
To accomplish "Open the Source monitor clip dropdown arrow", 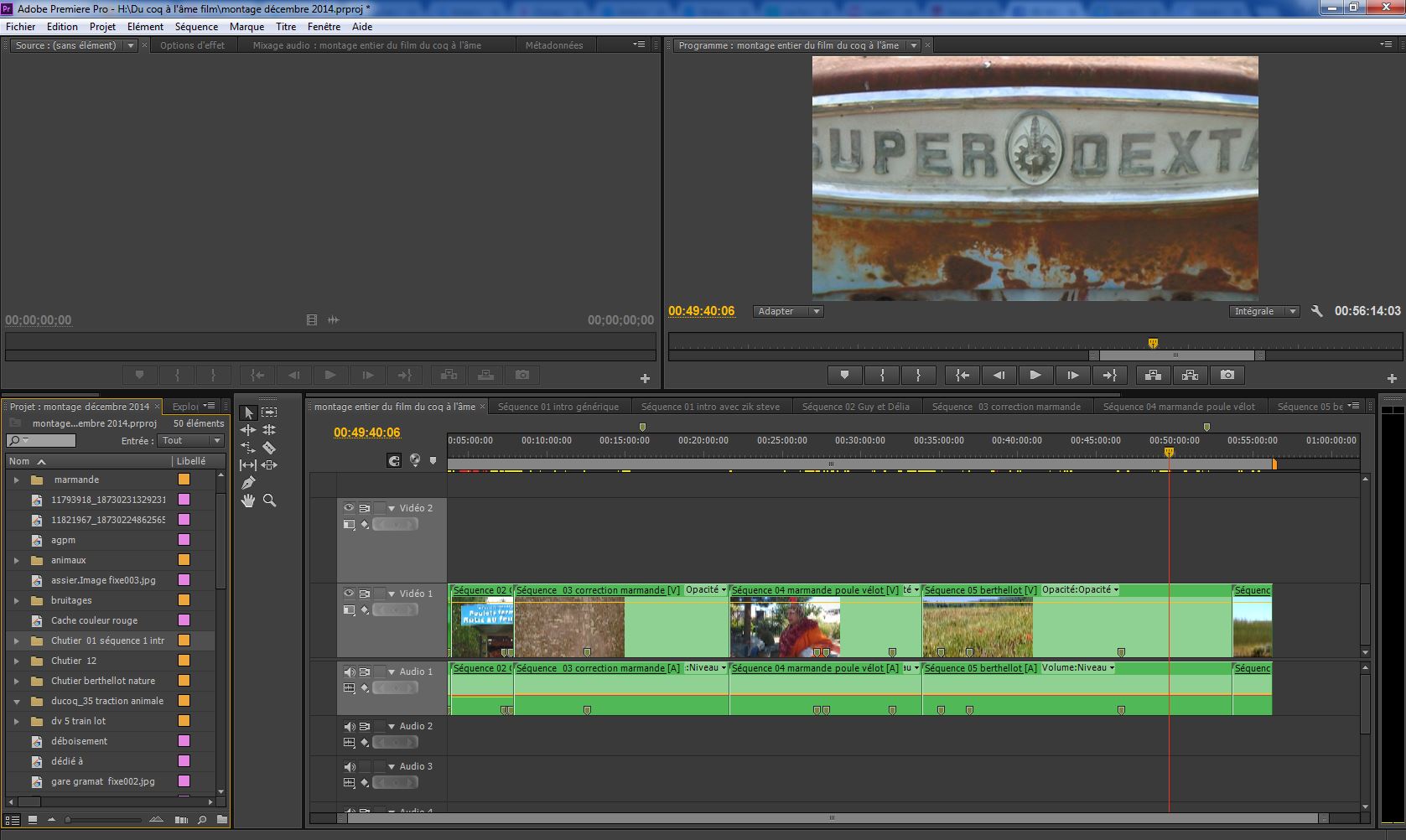I will (x=131, y=46).
